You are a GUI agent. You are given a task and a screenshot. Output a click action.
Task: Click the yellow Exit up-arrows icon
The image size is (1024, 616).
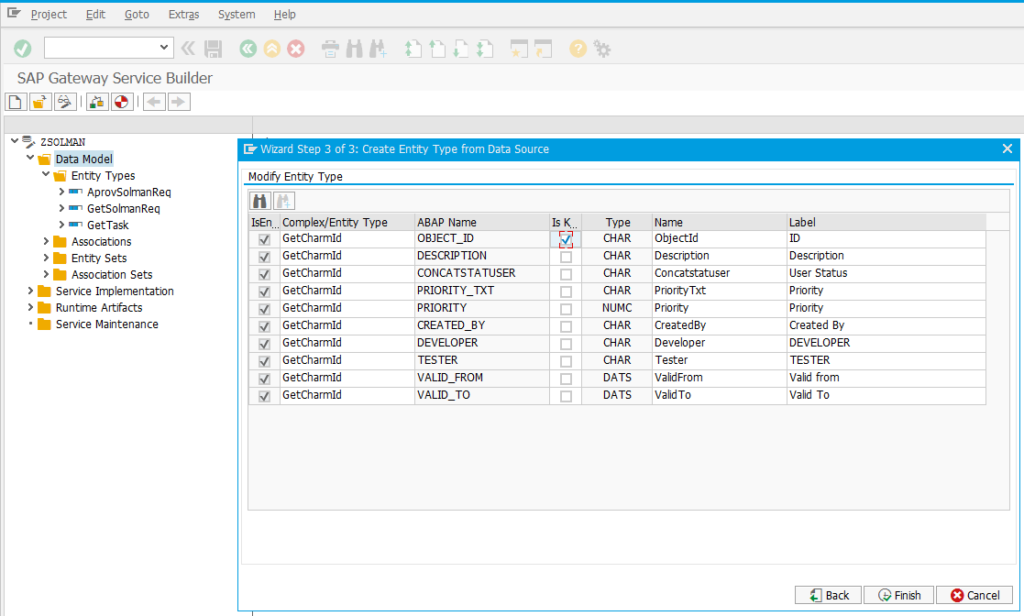[x=272, y=48]
